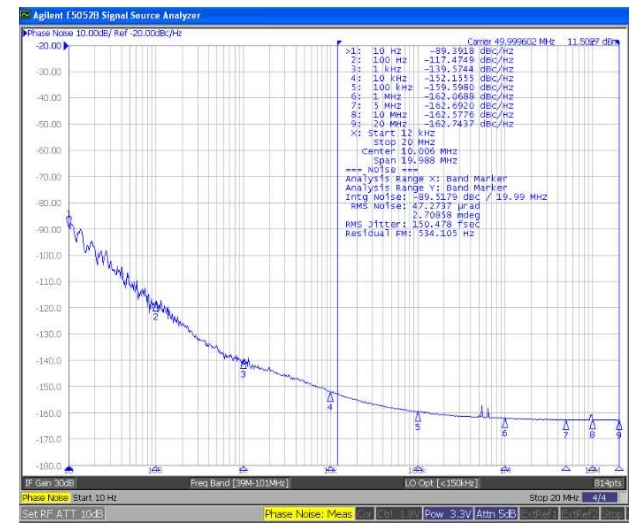The width and height of the screenshot is (638, 527).
Task: Click marker 5 readout -159.5980 dBc/Hz
Action: (469, 87)
